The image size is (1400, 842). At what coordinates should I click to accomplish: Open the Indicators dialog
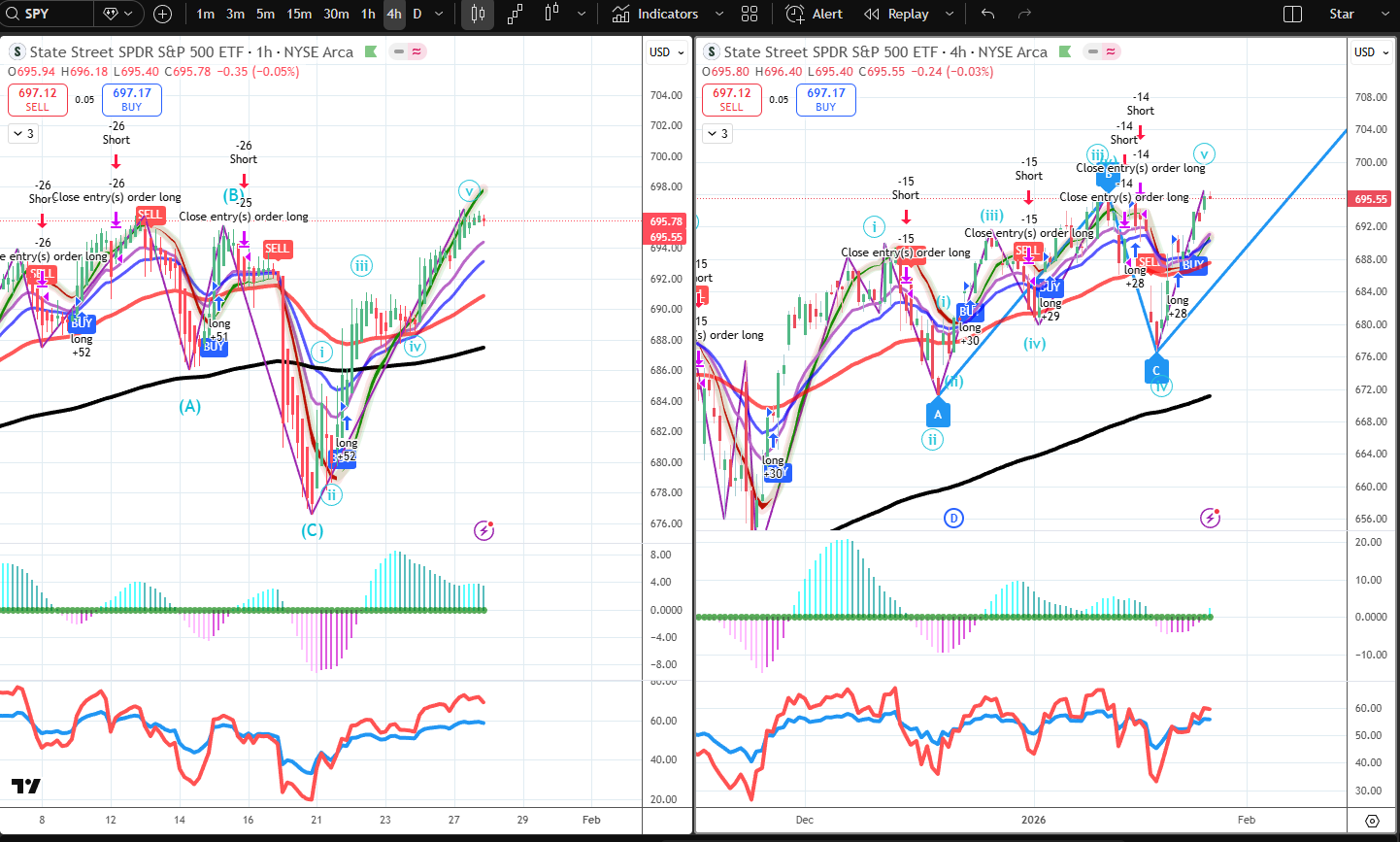coord(655,14)
